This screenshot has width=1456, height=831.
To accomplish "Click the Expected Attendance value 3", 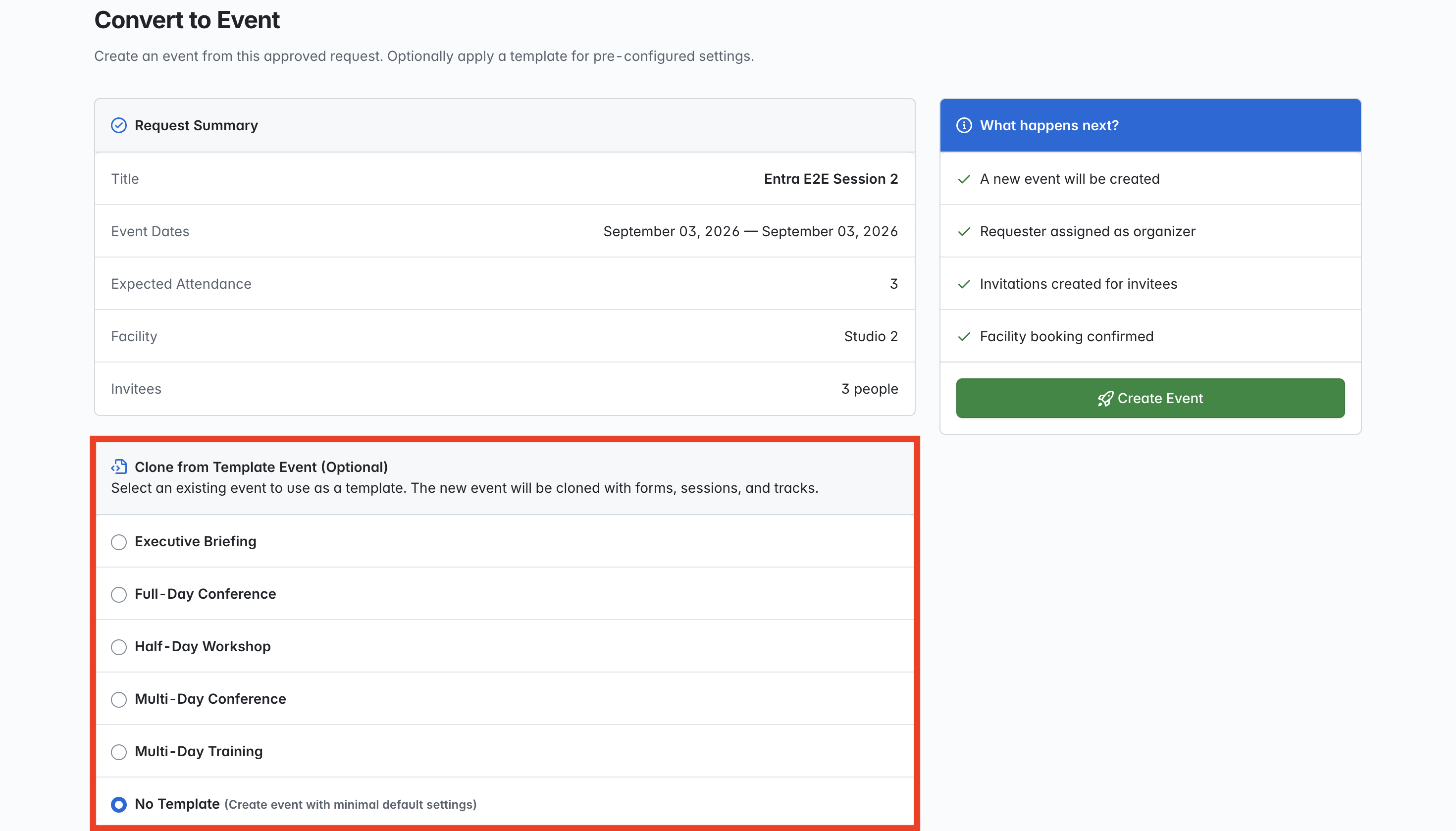I will (894, 284).
